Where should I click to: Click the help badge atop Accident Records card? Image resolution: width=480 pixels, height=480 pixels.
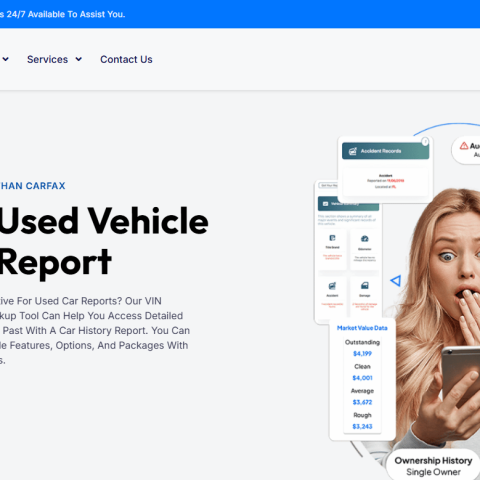[x=425, y=142]
